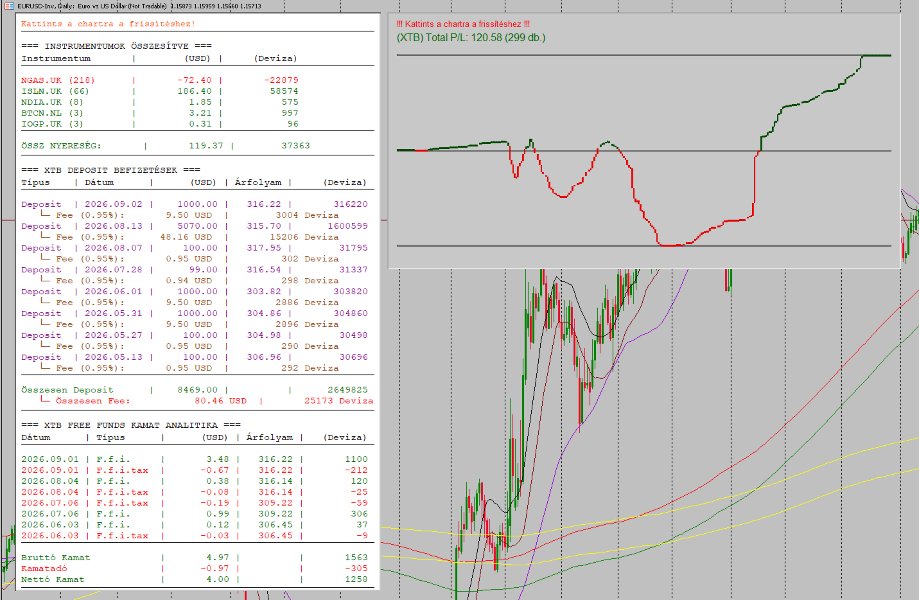919x600 pixels.
Task: Select the 'XTB DEPOSIT BEFIZETÉSEK' section heading
Action: click(111, 170)
